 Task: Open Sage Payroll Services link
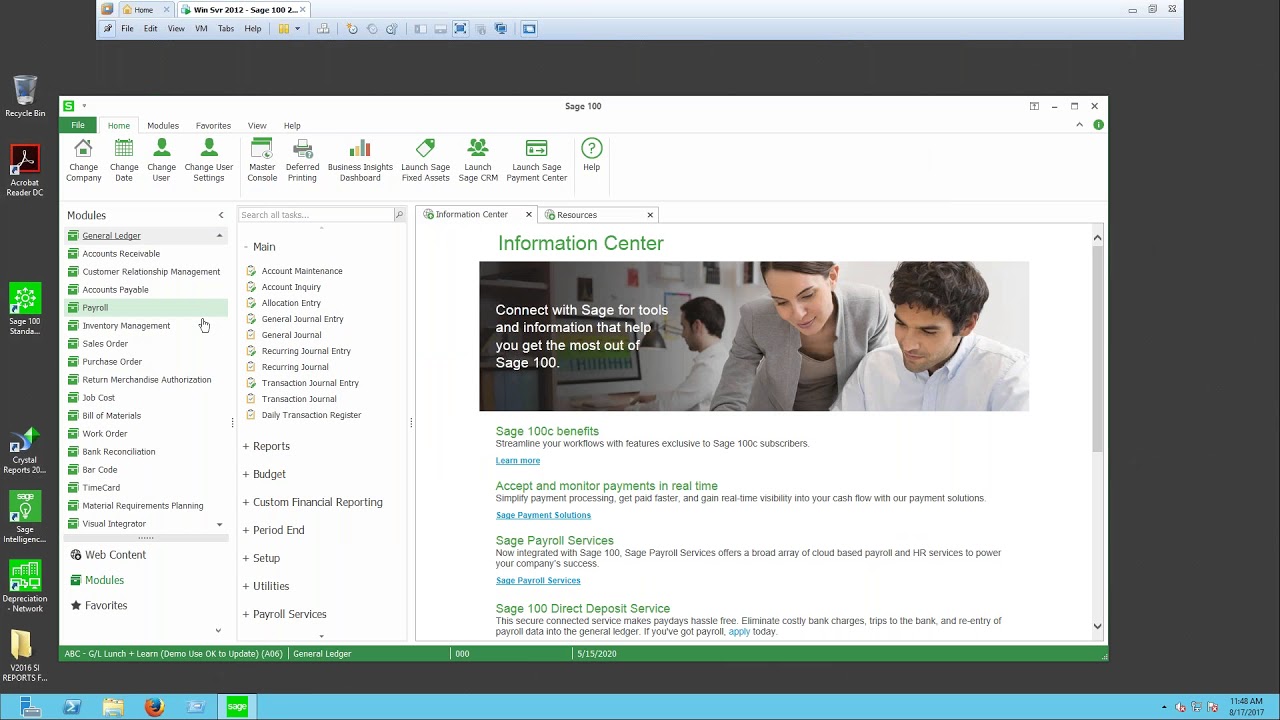(x=538, y=580)
